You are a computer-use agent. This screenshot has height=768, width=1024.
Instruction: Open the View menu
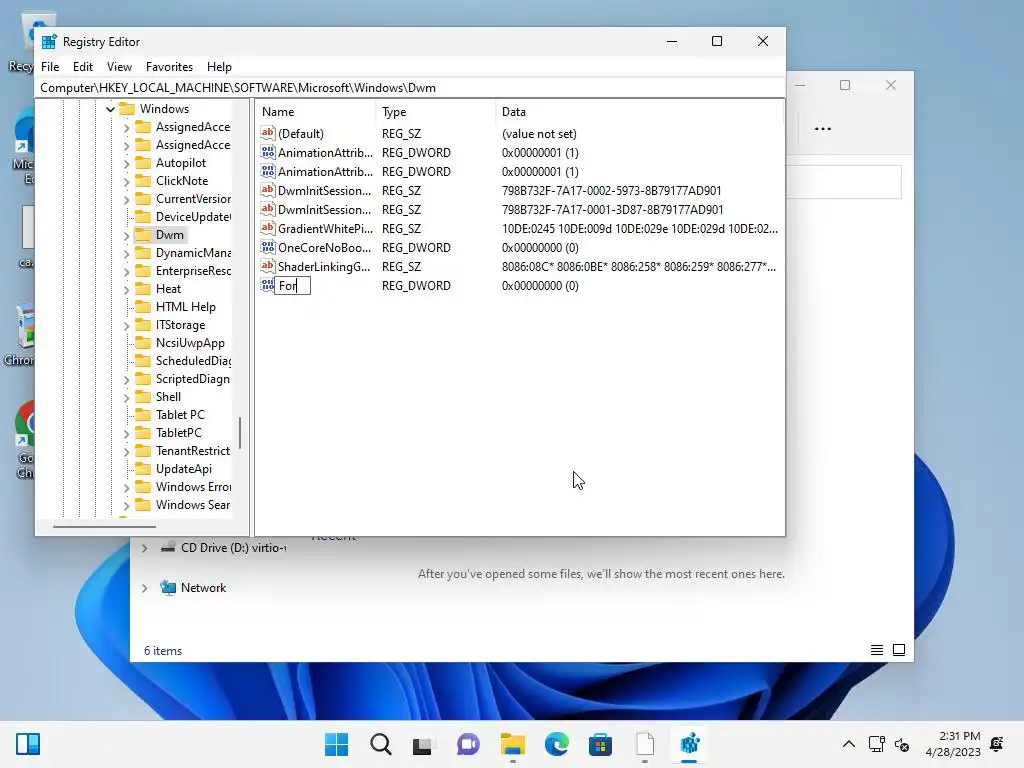[120, 67]
